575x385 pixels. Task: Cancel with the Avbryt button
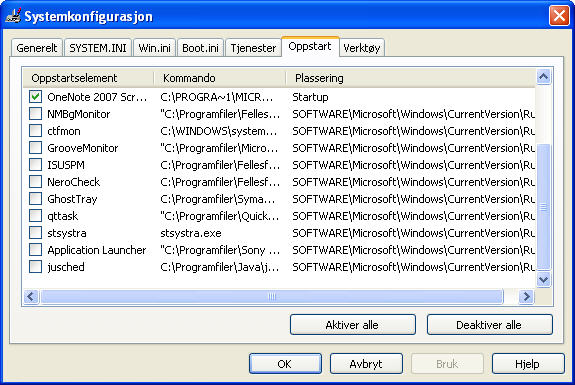click(x=366, y=364)
